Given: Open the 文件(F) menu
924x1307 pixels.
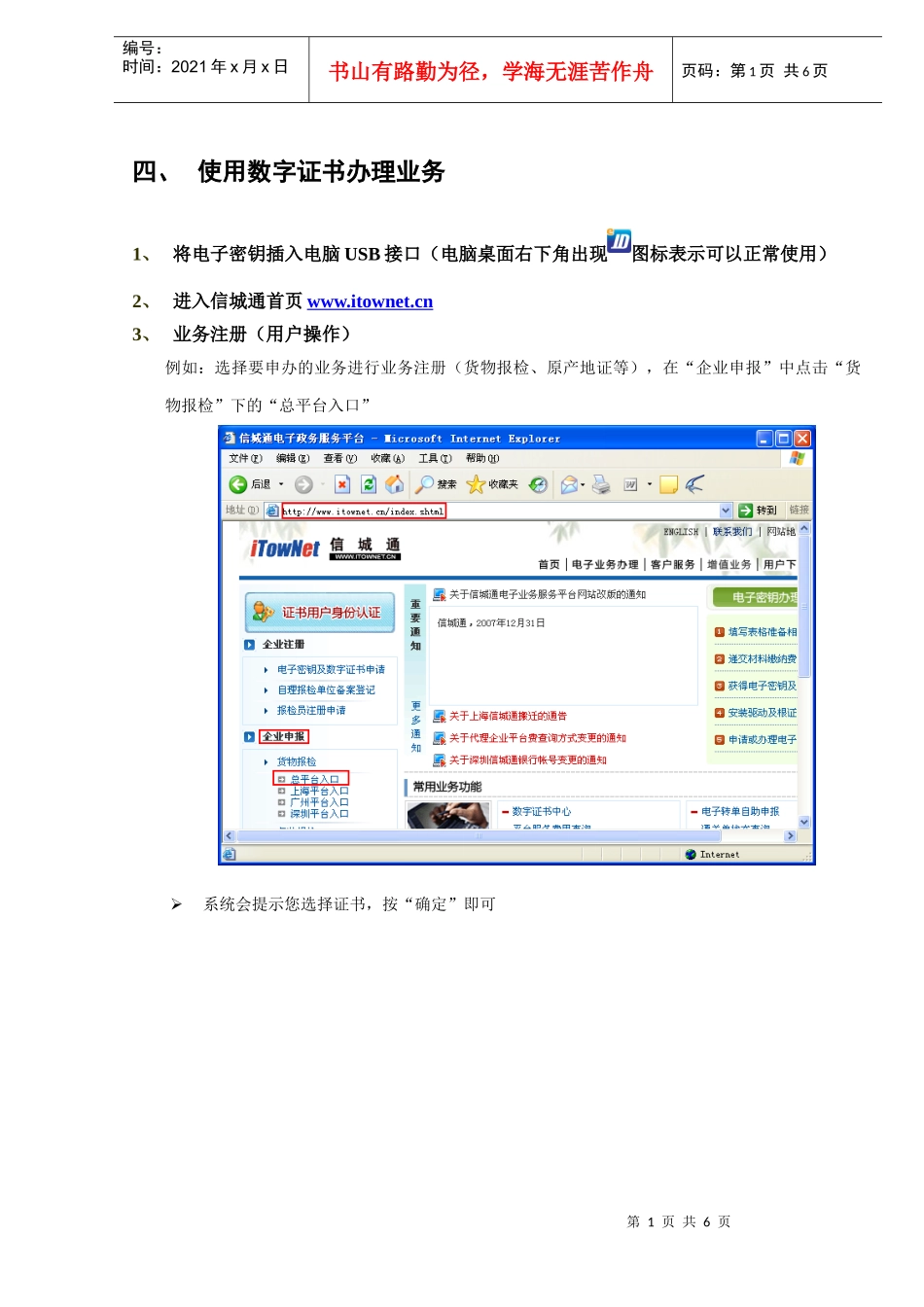Looking at the screenshot, I should 245,459.
